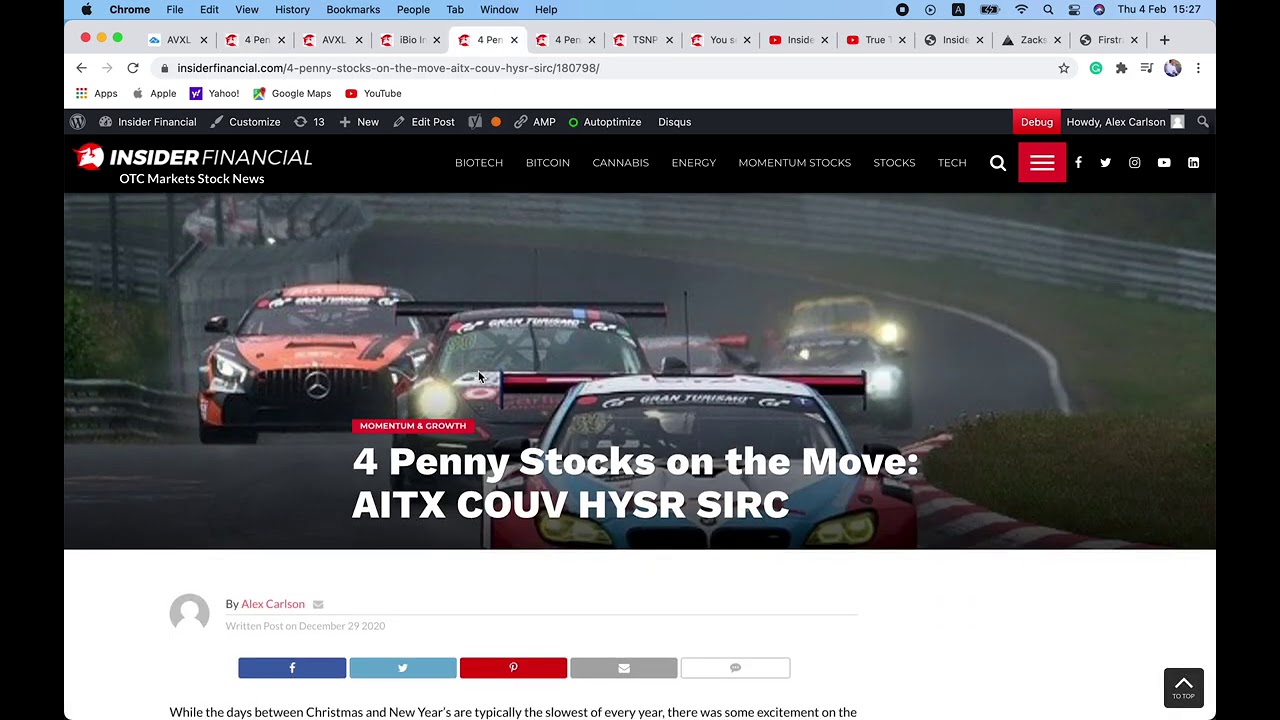Open the Grammarly extension icon
Image resolution: width=1280 pixels, height=720 pixels.
(x=1096, y=68)
